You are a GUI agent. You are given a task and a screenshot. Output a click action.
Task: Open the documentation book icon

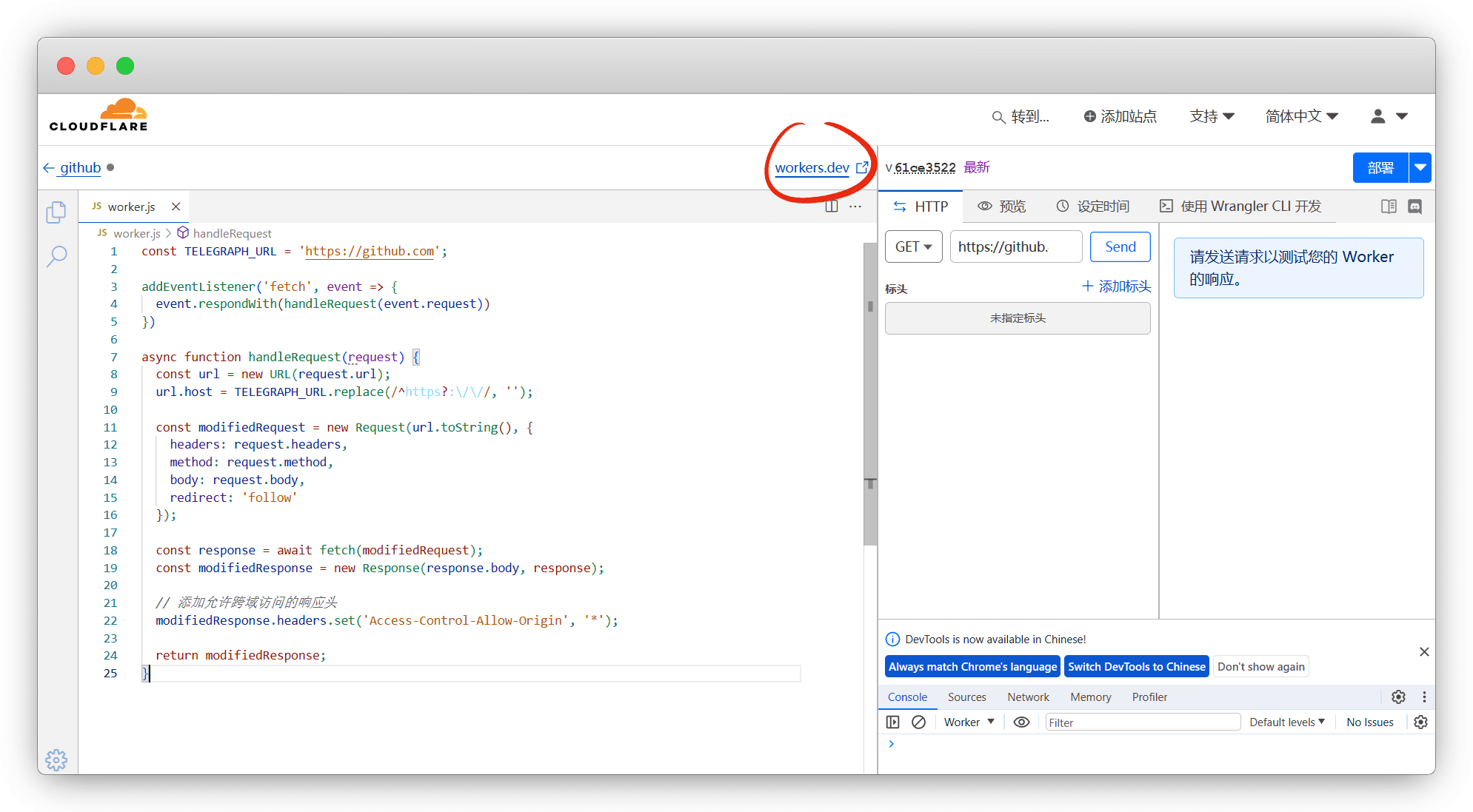[1389, 207]
